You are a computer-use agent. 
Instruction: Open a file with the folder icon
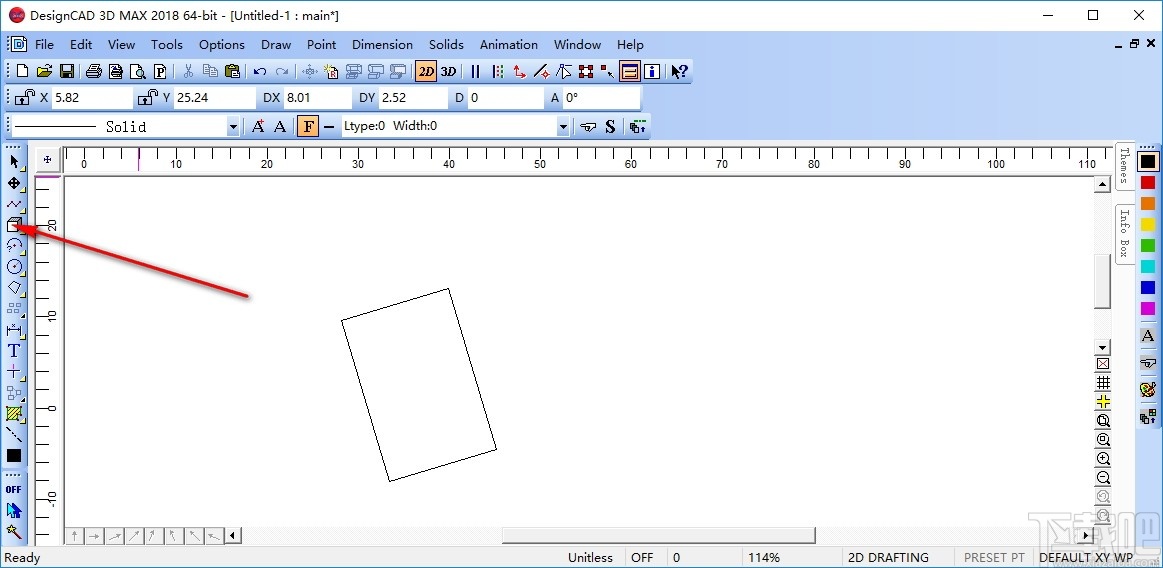[45, 71]
